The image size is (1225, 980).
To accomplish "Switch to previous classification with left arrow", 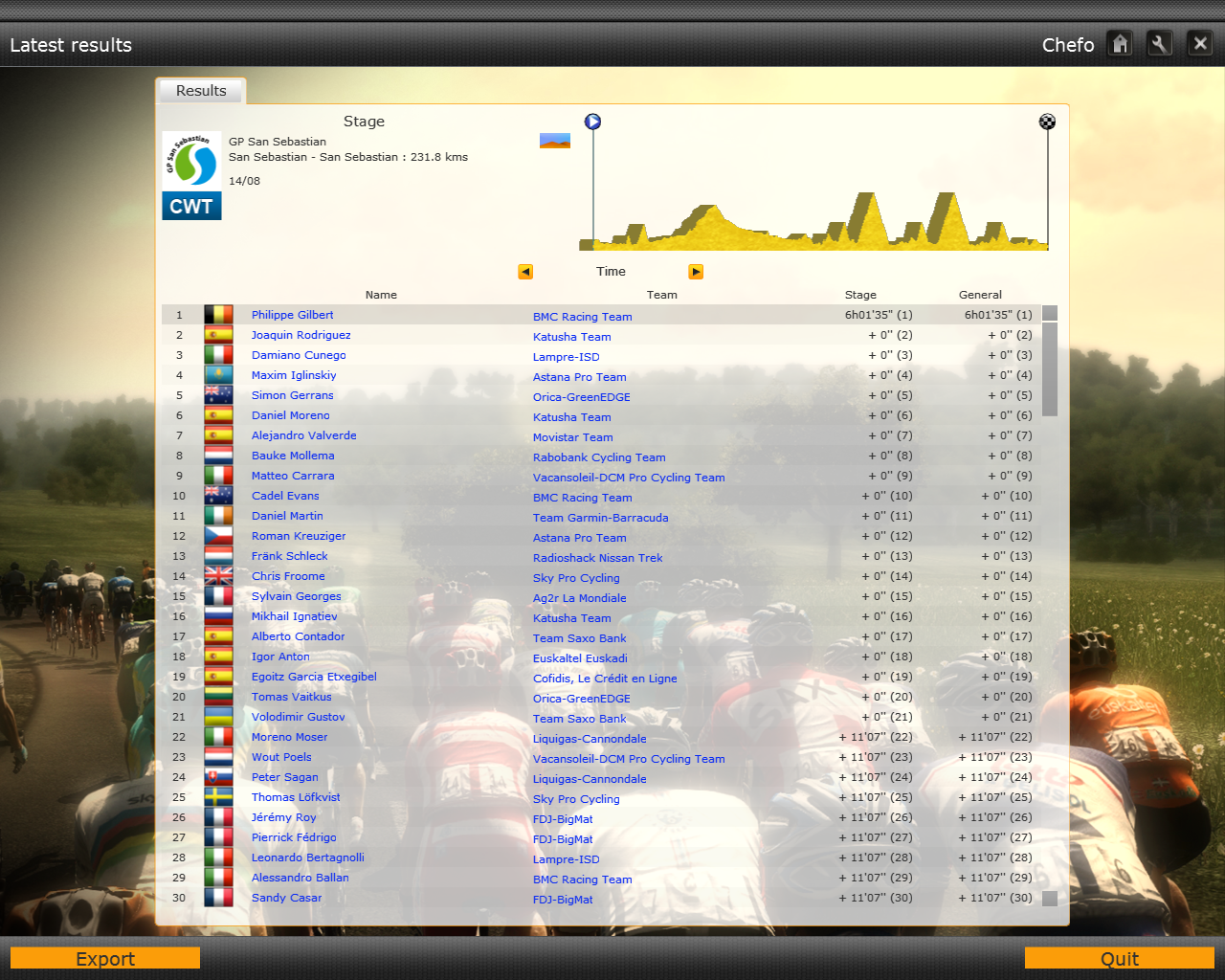I will click(525, 272).
